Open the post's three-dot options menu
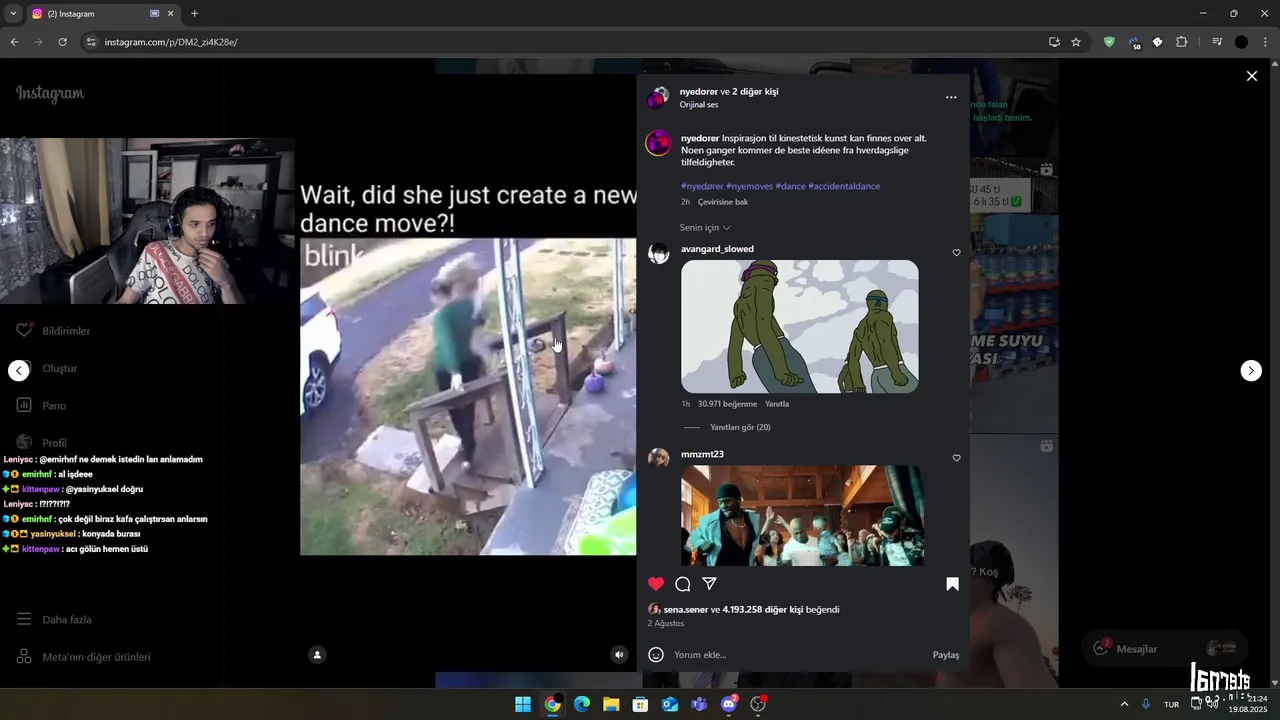 [x=951, y=97]
